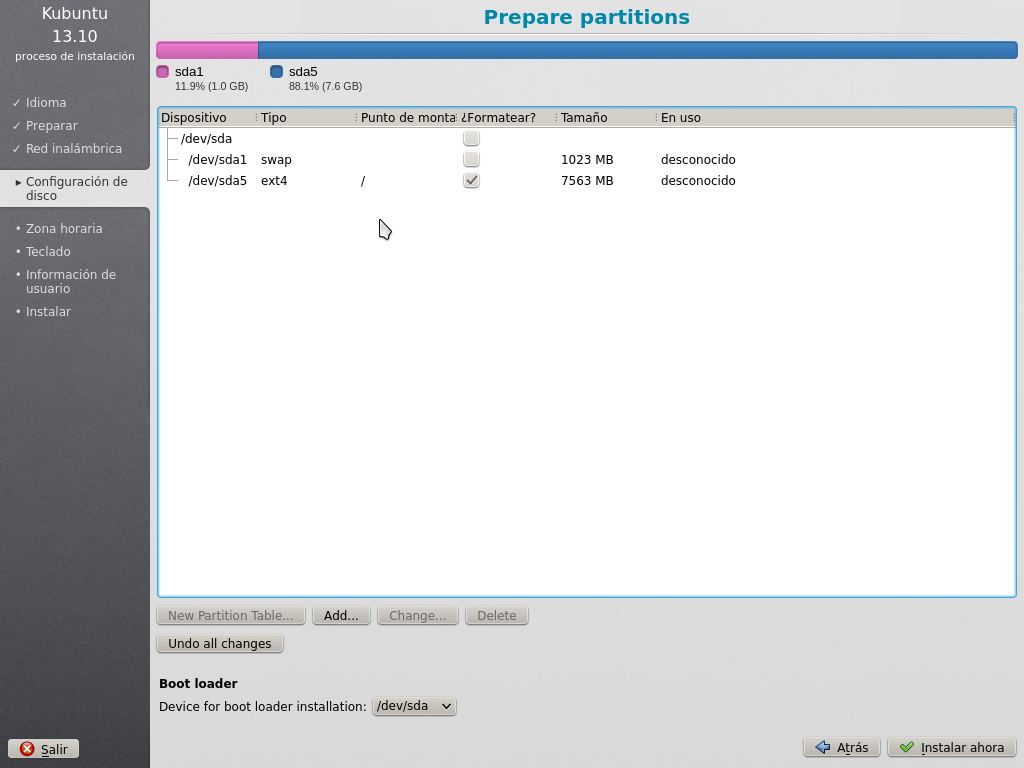Screen dimensions: 1024x768
Task: Toggle the format checkbox for /dev/sda
Action: point(471,139)
